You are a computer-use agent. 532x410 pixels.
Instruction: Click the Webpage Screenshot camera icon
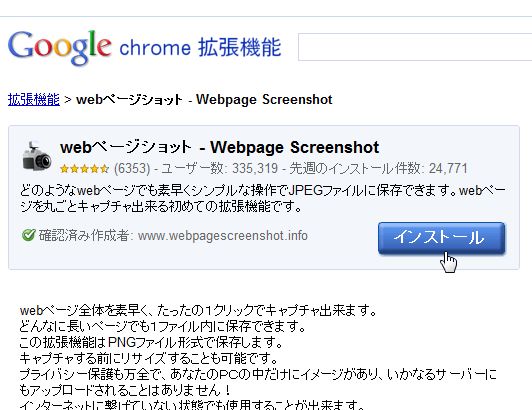click(36, 156)
